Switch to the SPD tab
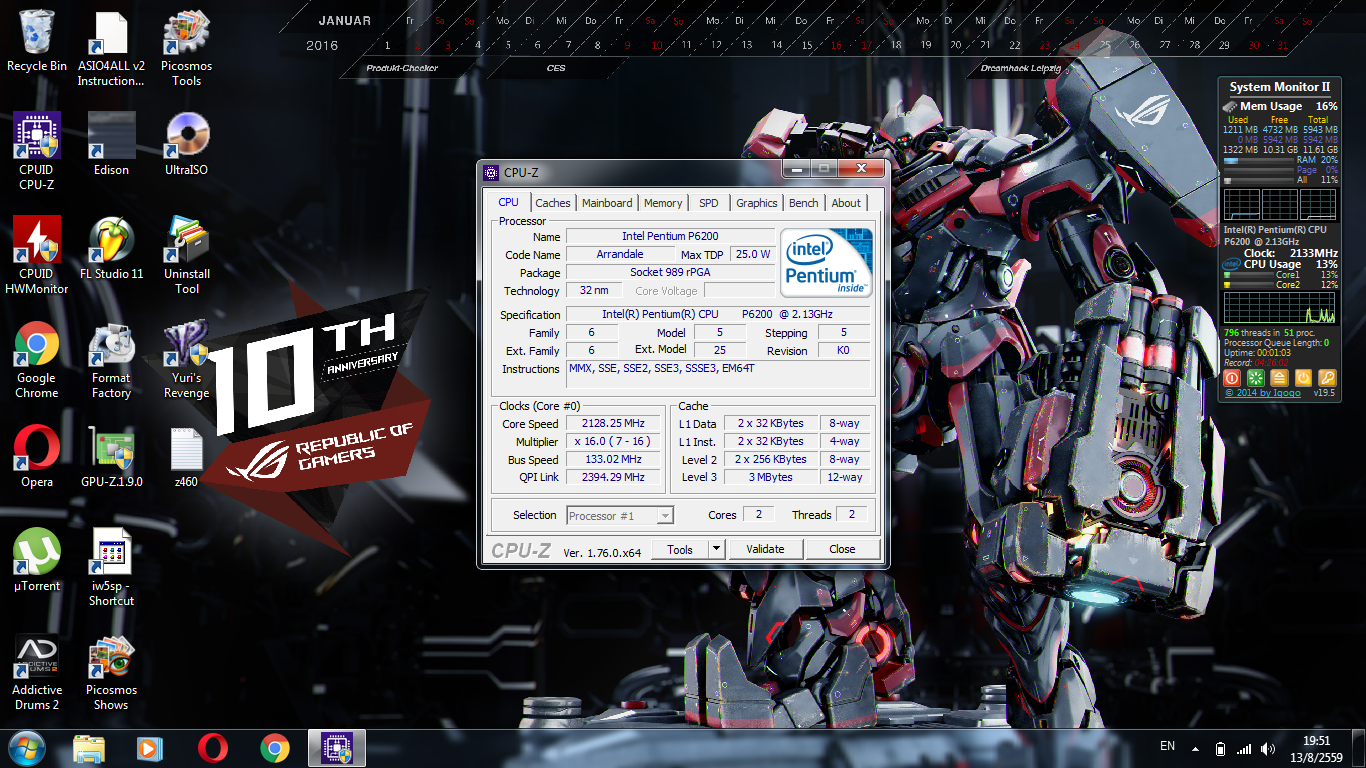This screenshot has width=1366, height=768. pos(709,203)
